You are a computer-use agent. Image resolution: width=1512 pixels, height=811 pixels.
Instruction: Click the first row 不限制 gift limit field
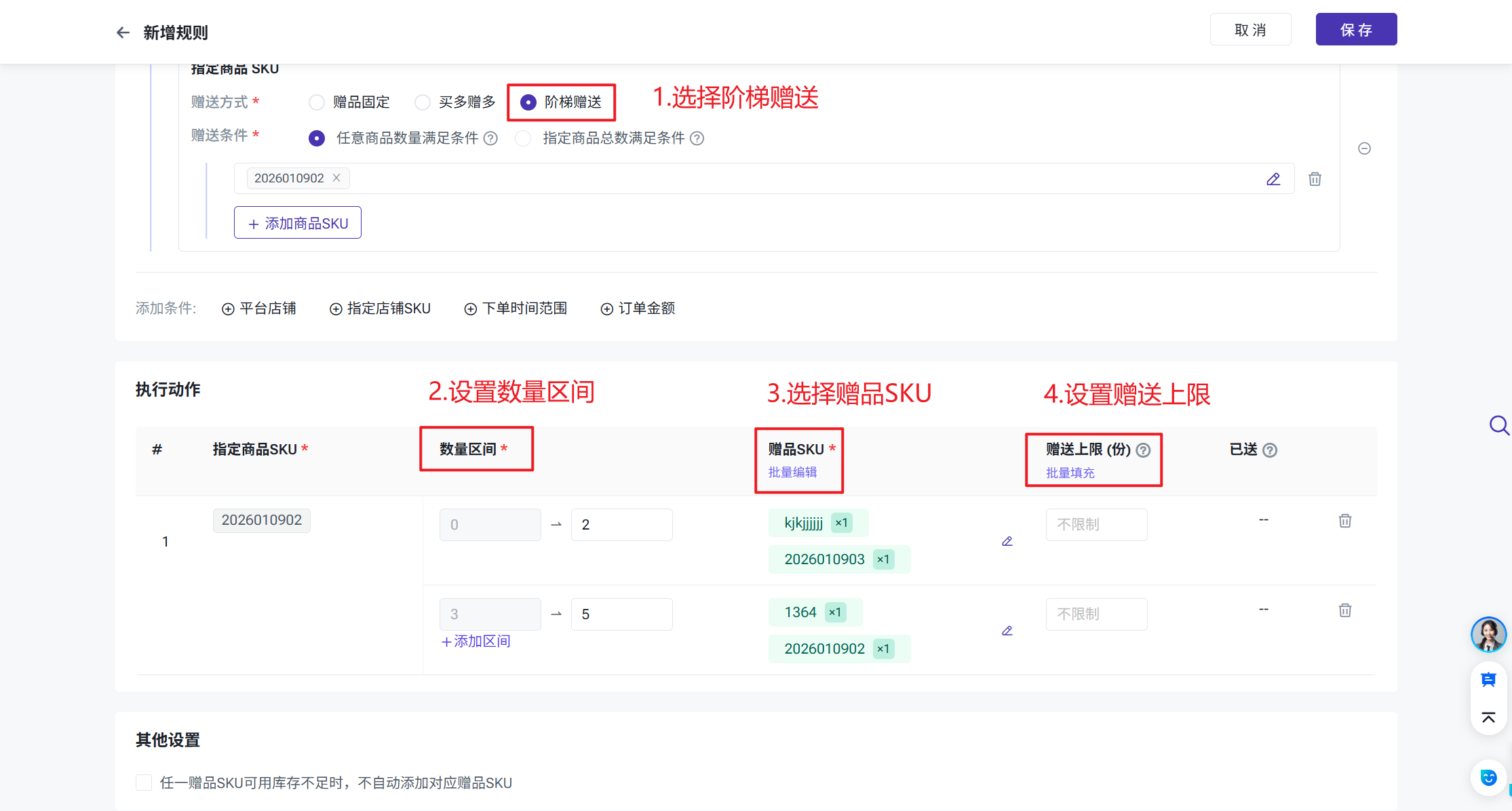(1096, 525)
